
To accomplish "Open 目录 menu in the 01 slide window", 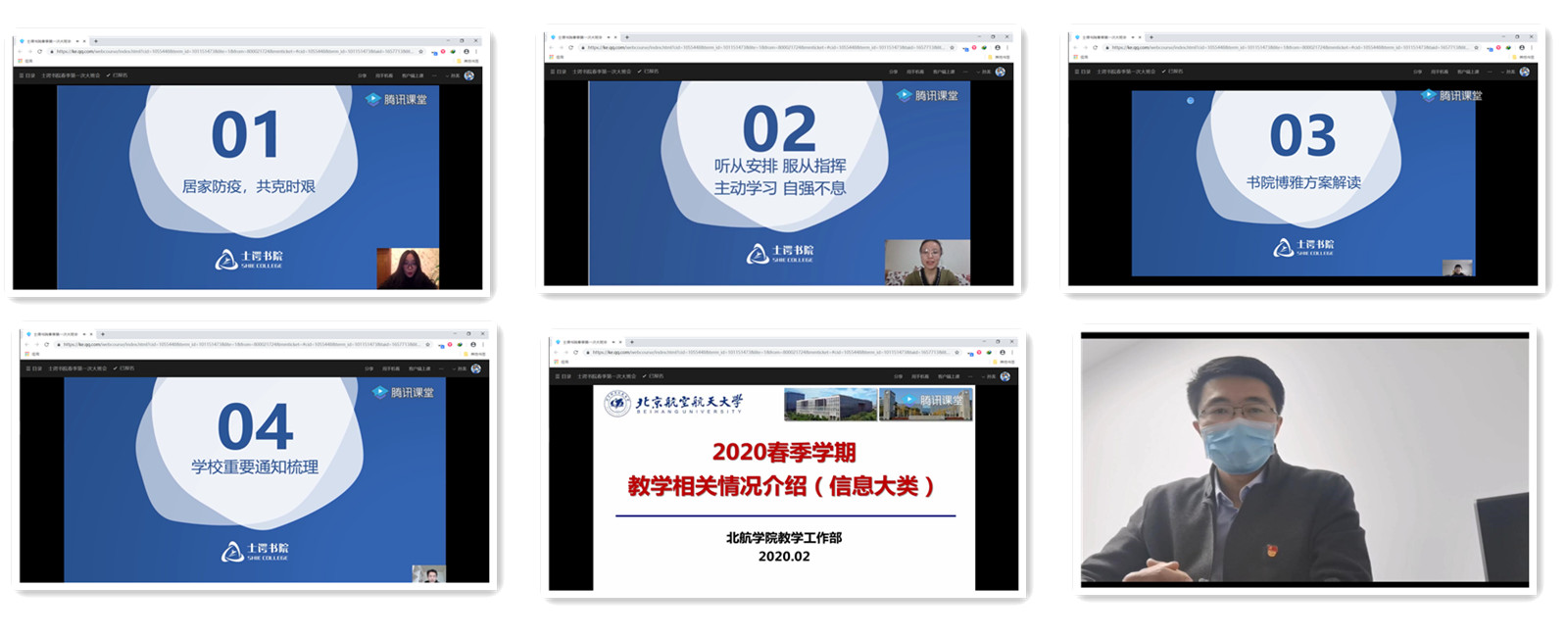I will tap(27, 75).
